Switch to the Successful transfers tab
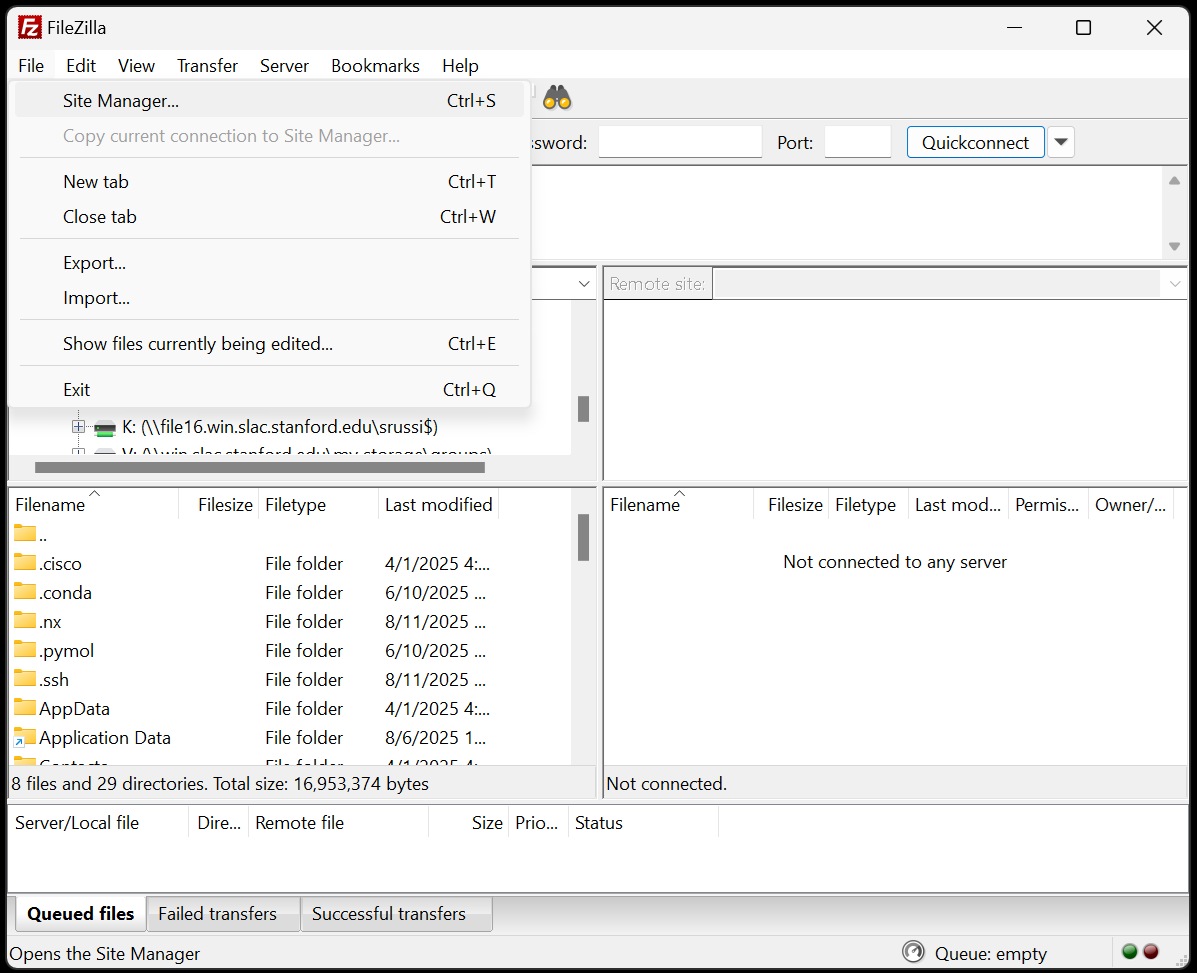The height and width of the screenshot is (973, 1197). (389, 914)
